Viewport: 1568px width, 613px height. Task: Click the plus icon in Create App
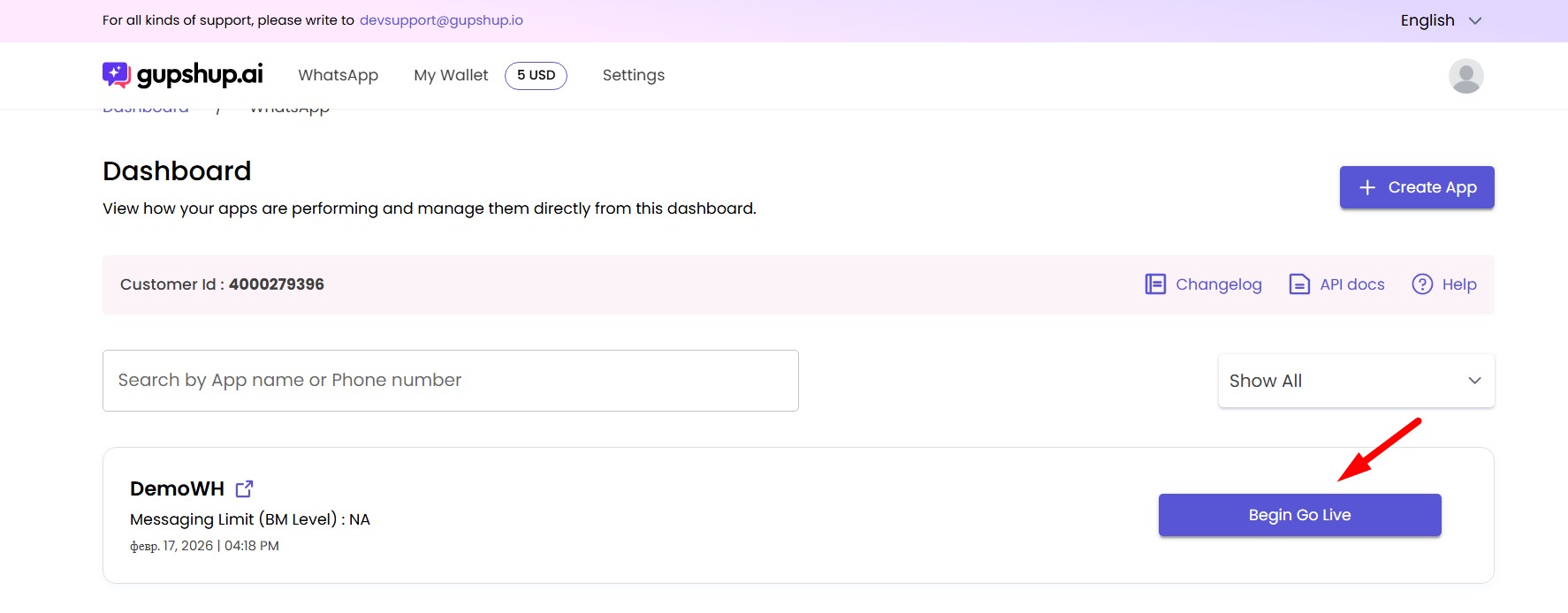(x=1367, y=187)
